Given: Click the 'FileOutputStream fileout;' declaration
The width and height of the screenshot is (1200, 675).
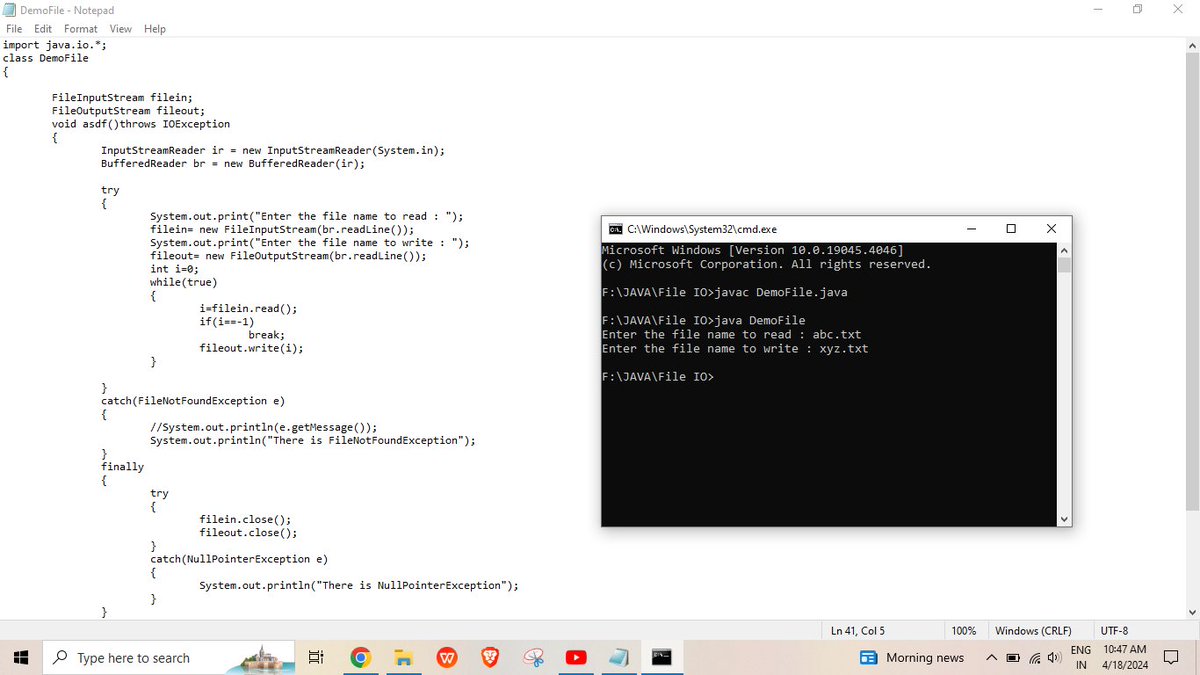Looking at the screenshot, I should [127, 111].
